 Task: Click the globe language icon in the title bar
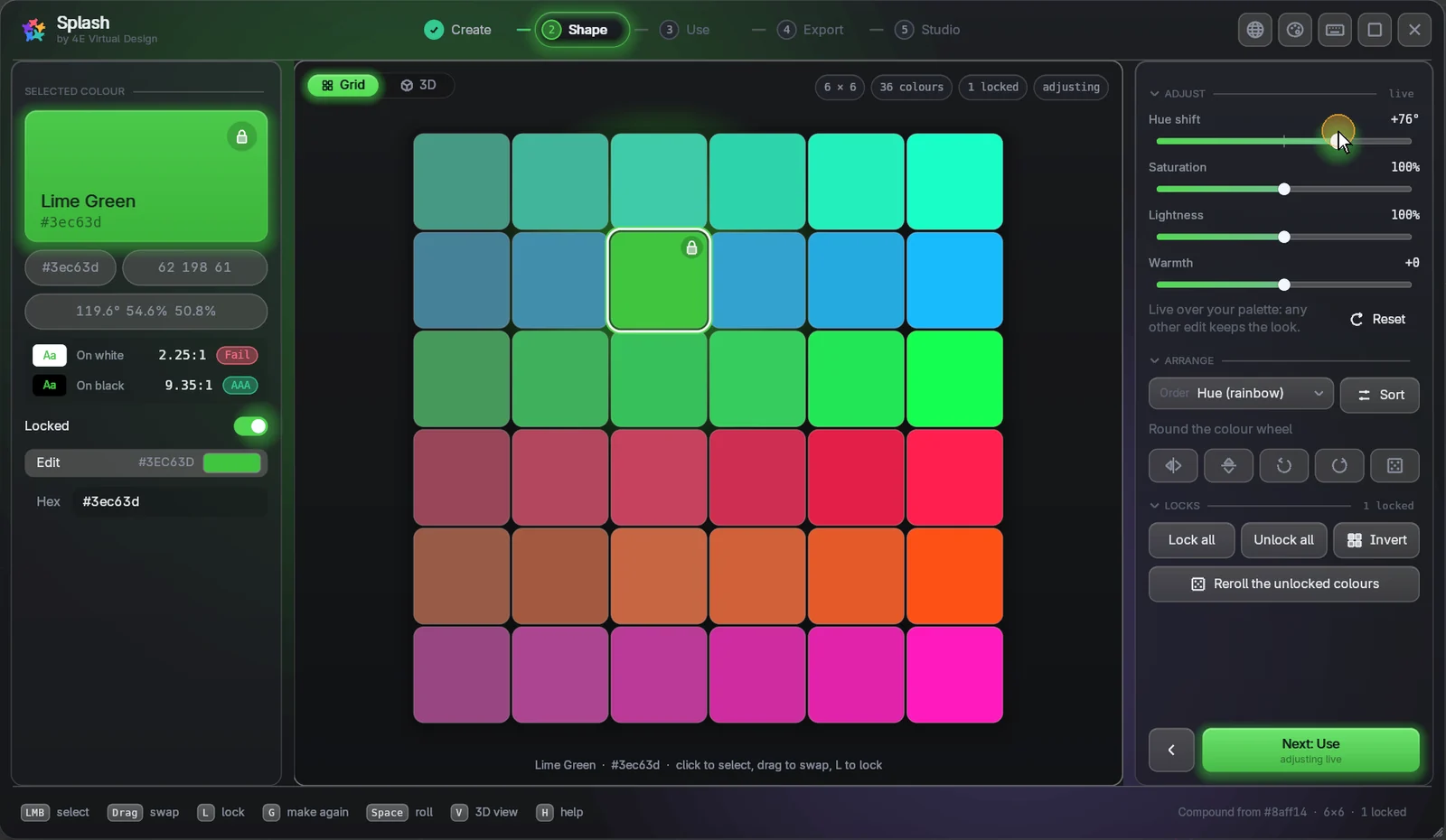click(x=1255, y=30)
